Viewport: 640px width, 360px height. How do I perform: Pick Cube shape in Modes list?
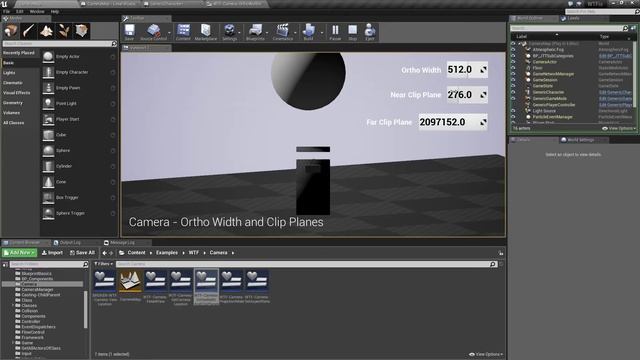click(x=79, y=135)
